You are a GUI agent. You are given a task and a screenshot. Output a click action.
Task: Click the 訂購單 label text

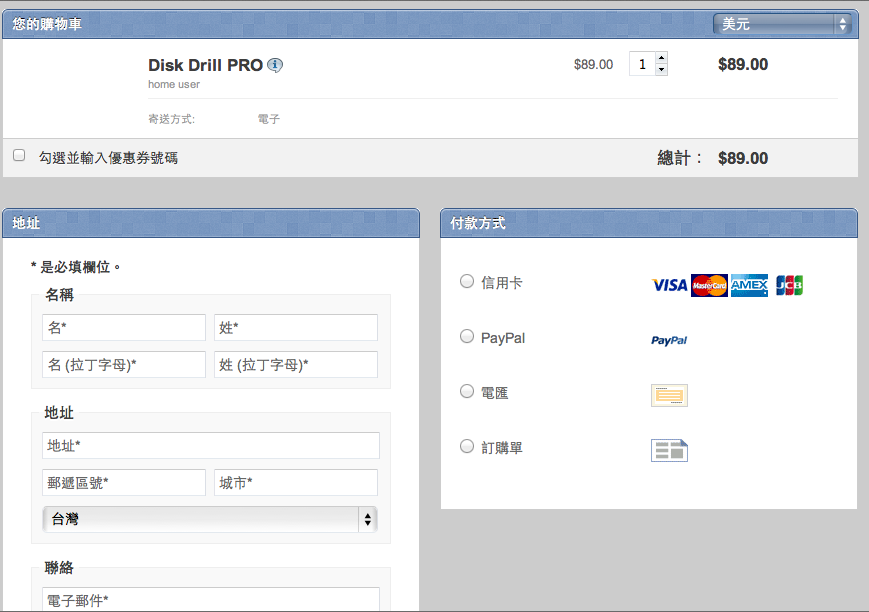pyautogui.click(x=502, y=448)
